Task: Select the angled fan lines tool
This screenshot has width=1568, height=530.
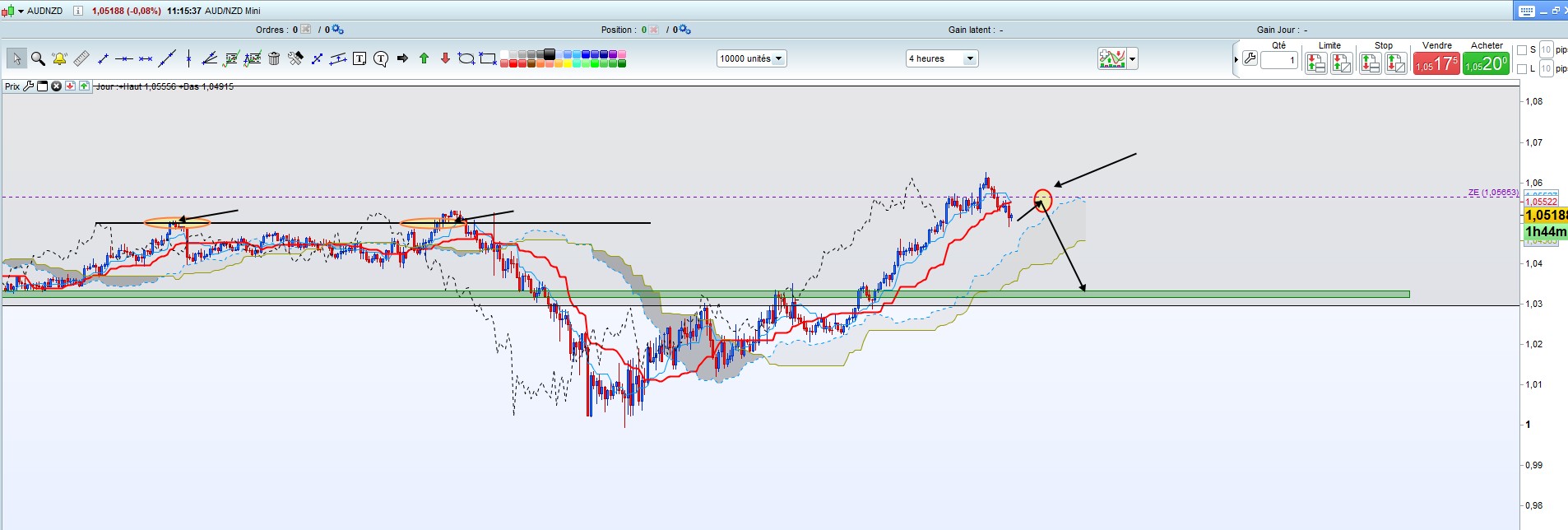Action: [x=210, y=58]
